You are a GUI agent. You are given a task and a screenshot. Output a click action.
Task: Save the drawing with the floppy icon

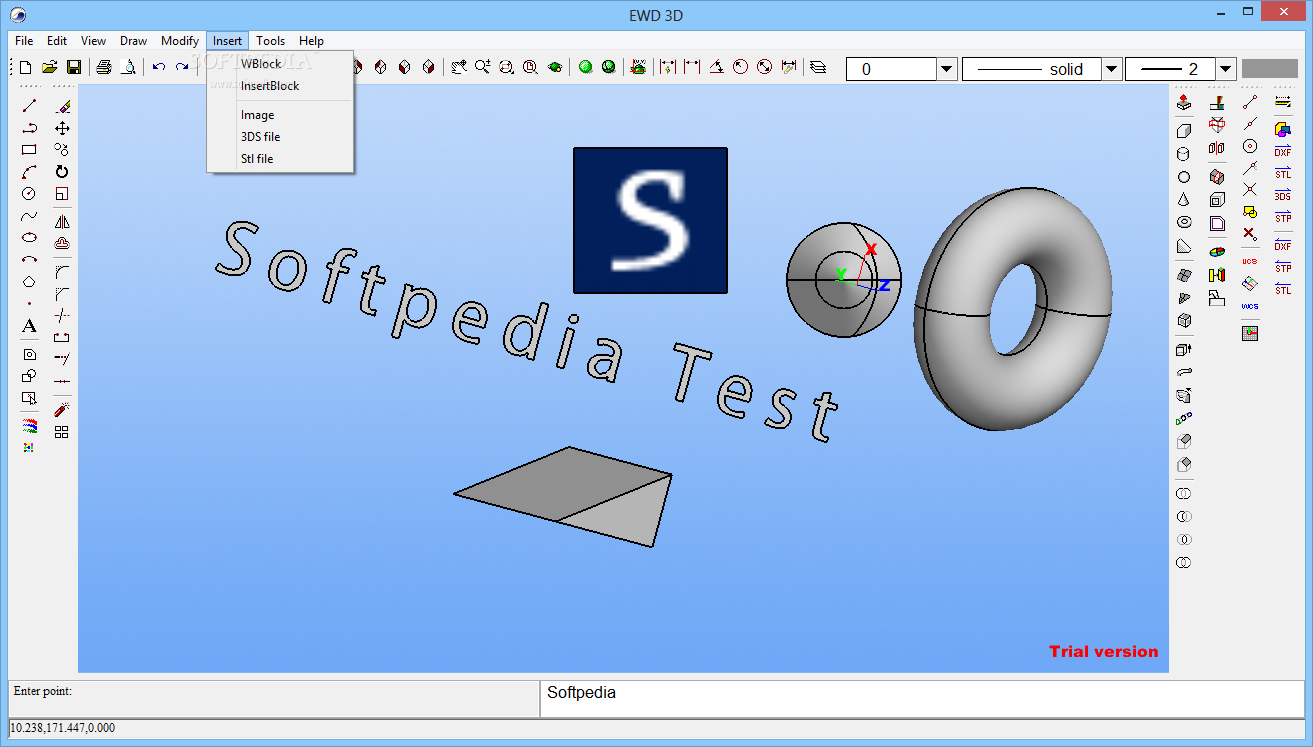click(x=73, y=67)
